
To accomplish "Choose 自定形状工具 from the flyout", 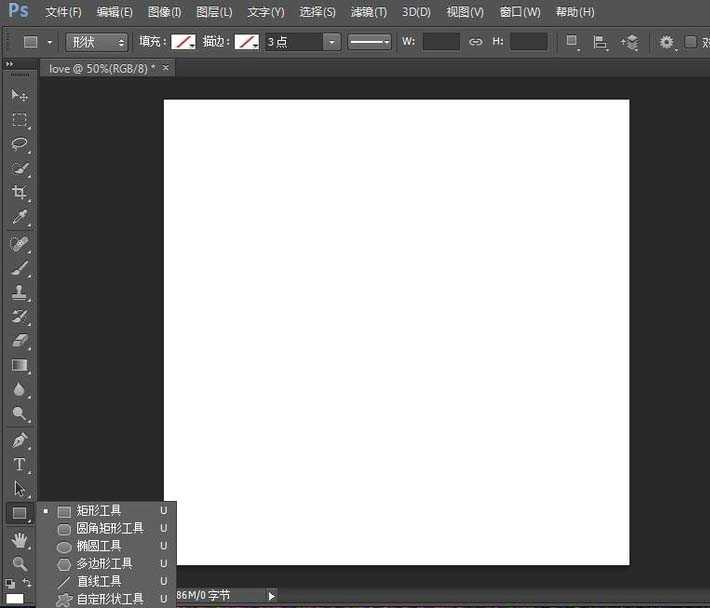I will point(109,599).
